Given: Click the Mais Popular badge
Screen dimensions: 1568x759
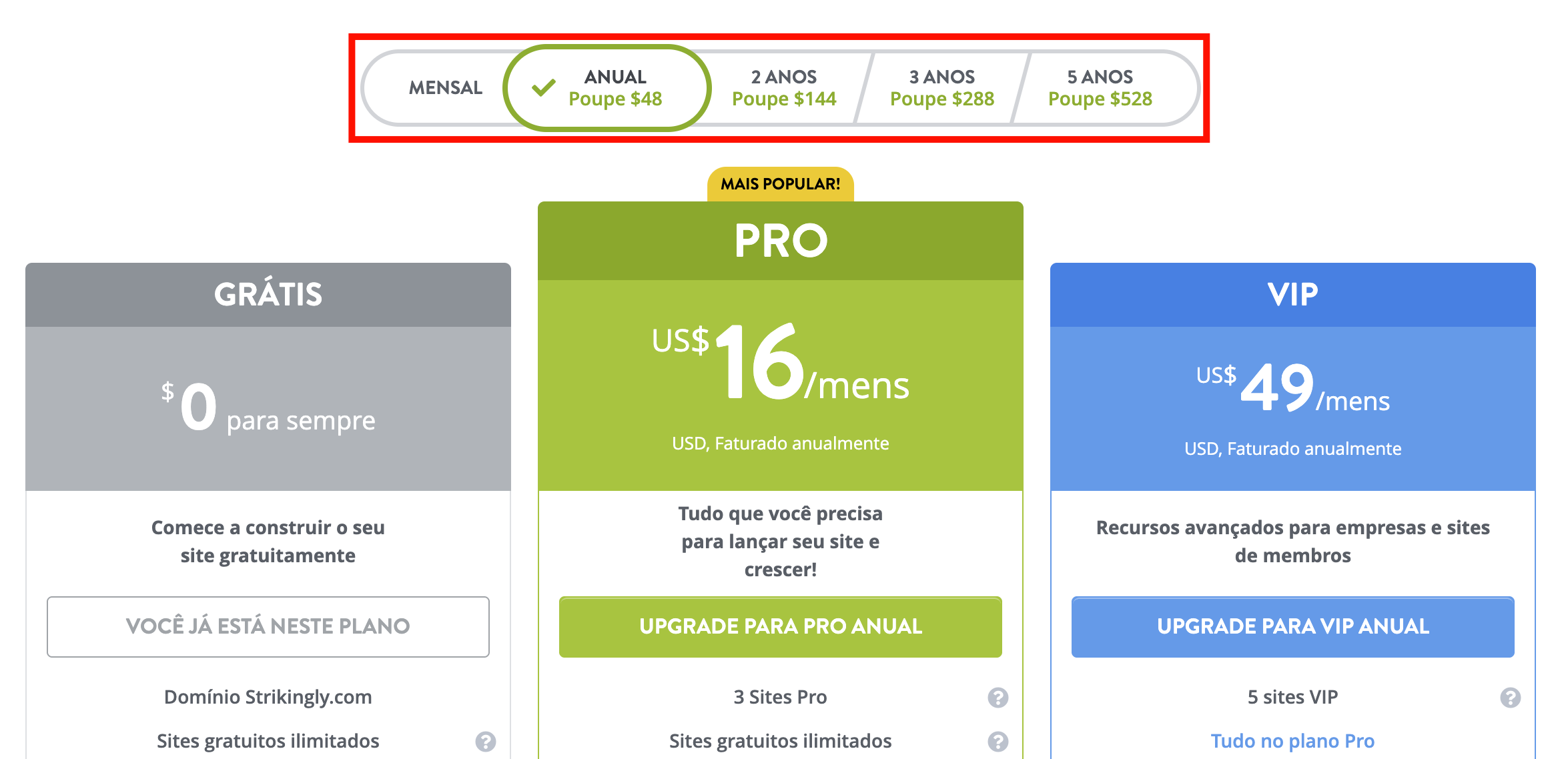Looking at the screenshot, I should tap(781, 184).
